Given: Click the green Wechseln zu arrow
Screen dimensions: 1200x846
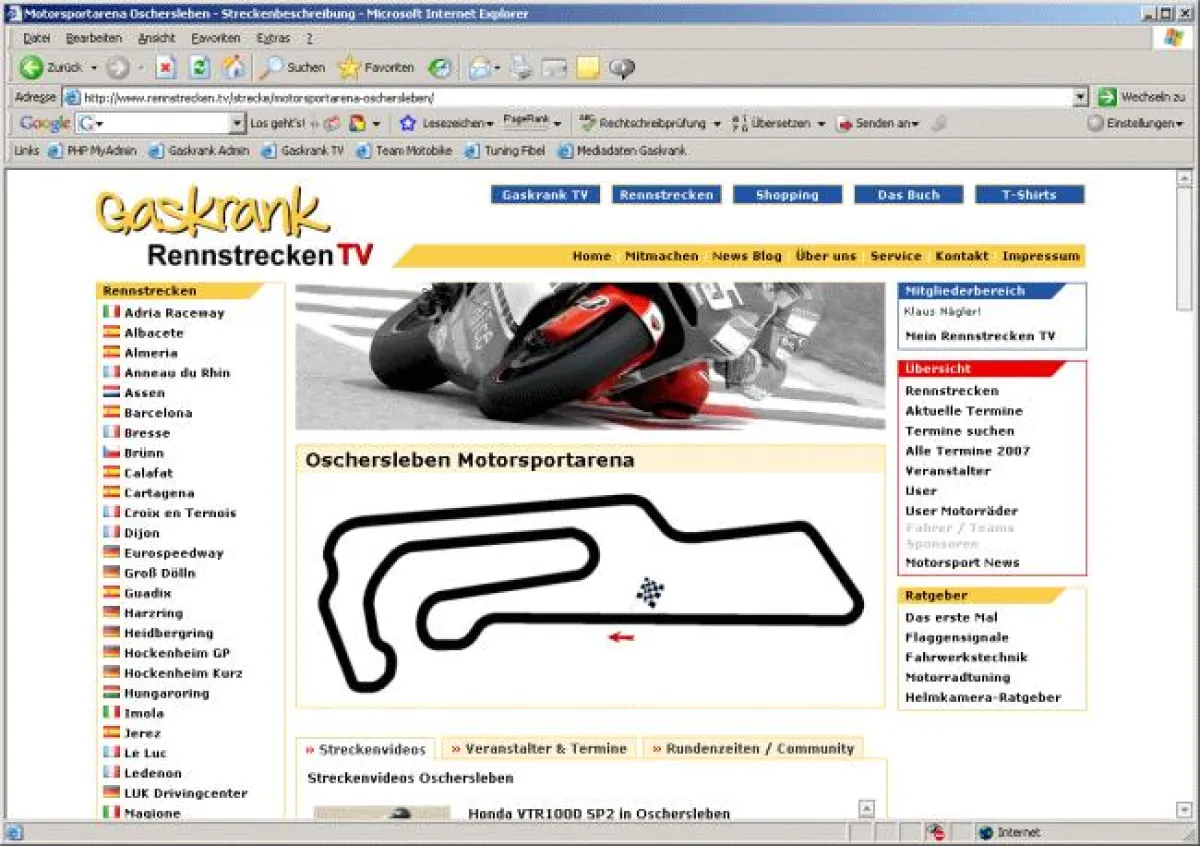Looking at the screenshot, I should (1107, 96).
